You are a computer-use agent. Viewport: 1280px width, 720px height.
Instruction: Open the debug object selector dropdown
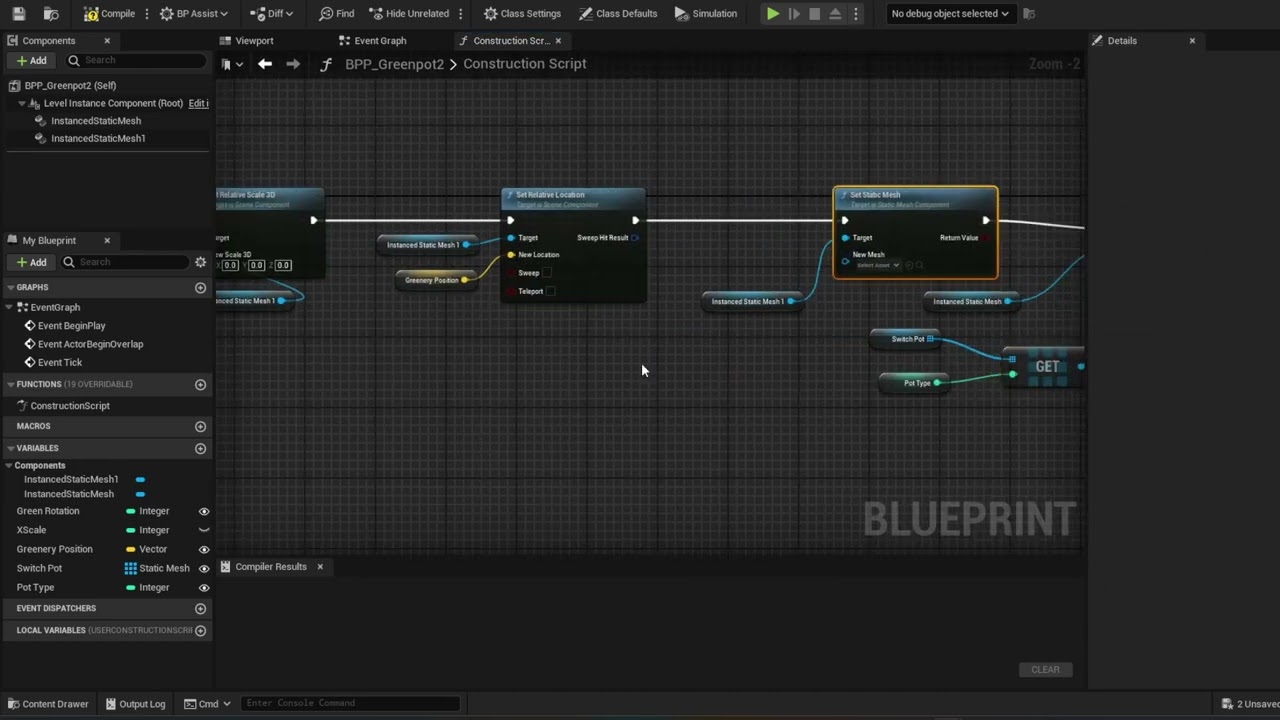tap(949, 14)
